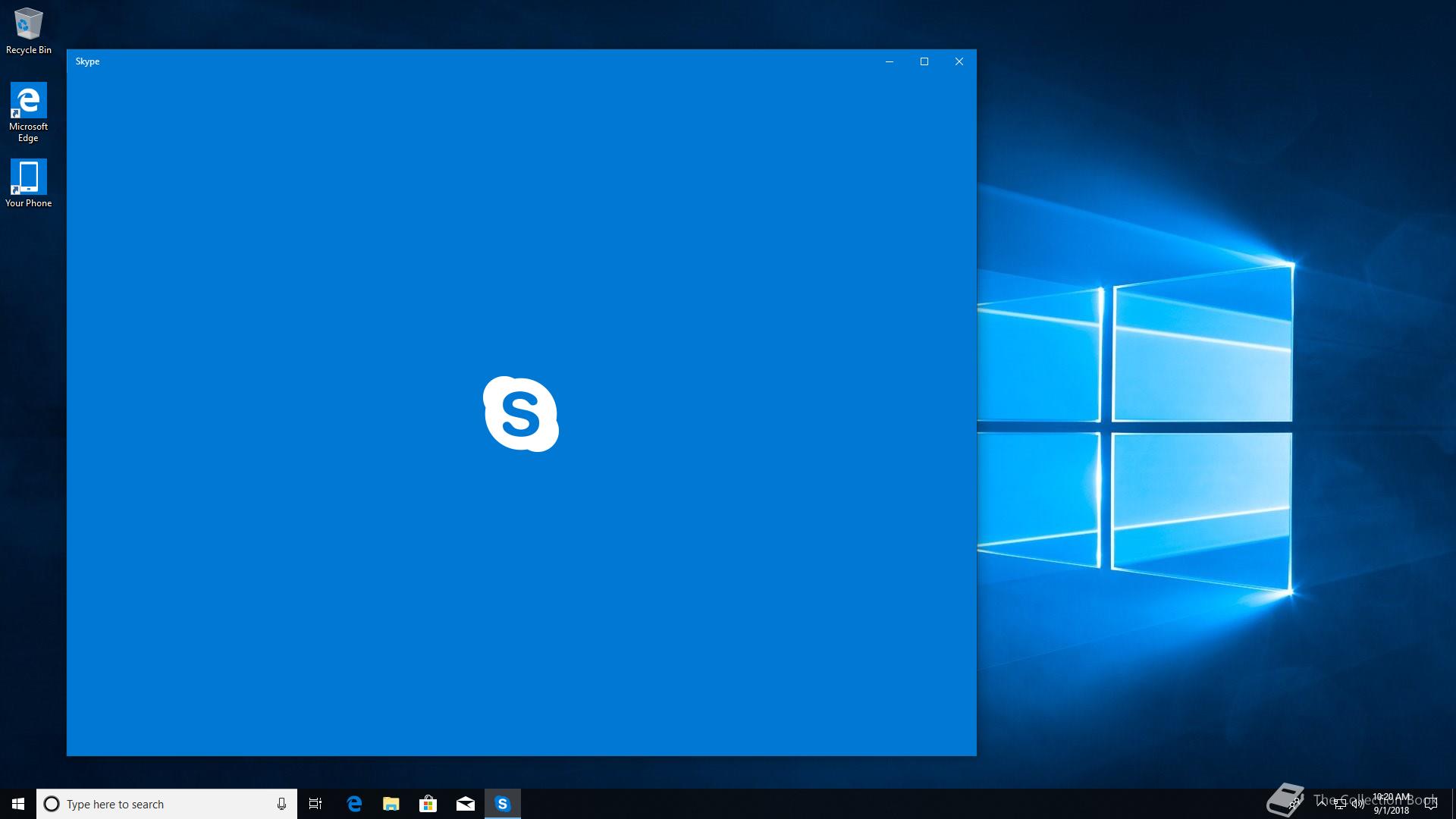Image resolution: width=1456 pixels, height=819 pixels.
Task: Focus the 'Type here to search' box
Action: point(167,804)
